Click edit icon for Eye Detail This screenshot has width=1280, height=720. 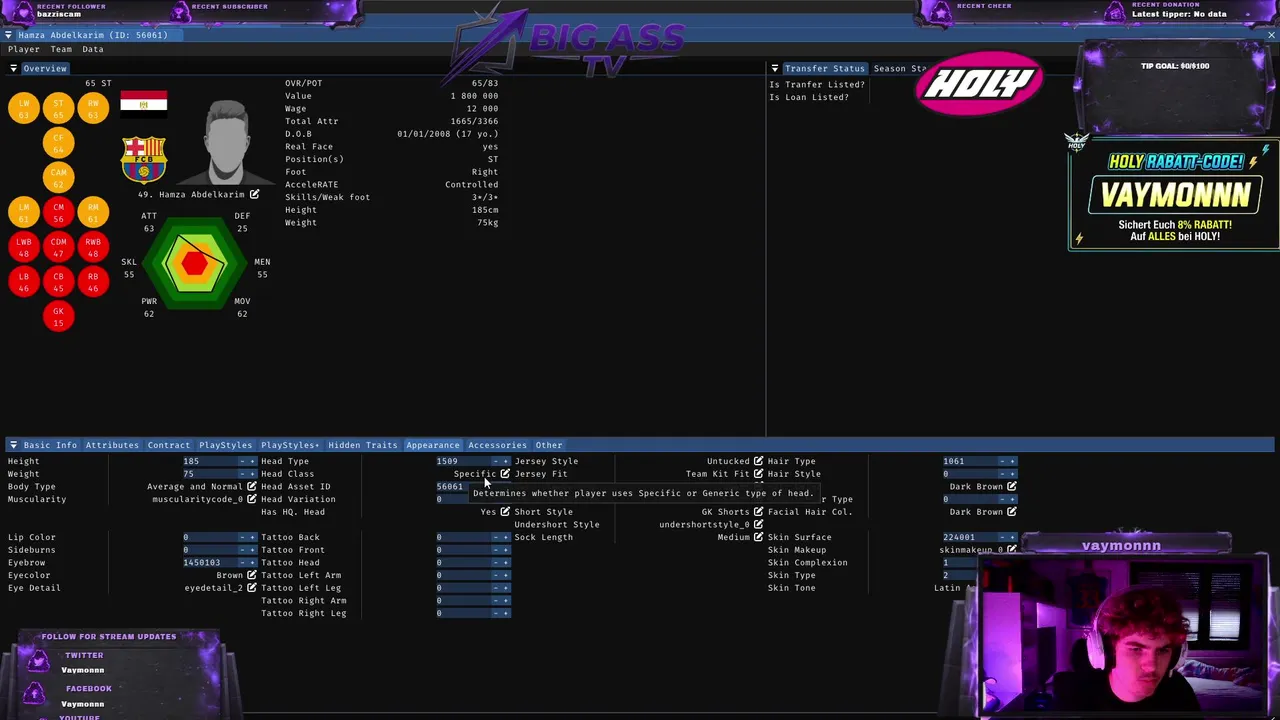252,588
